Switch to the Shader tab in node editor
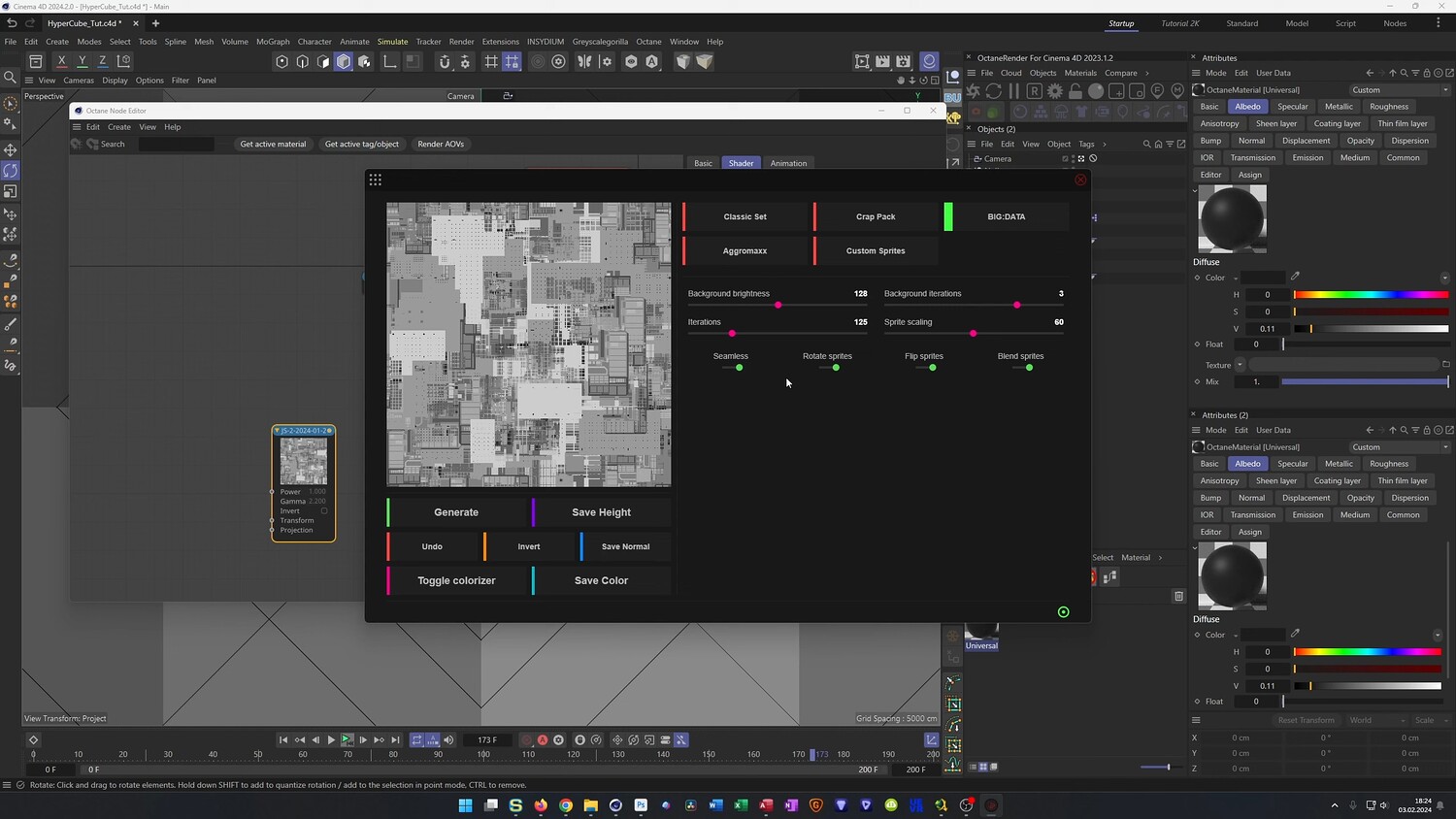 [742, 163]
